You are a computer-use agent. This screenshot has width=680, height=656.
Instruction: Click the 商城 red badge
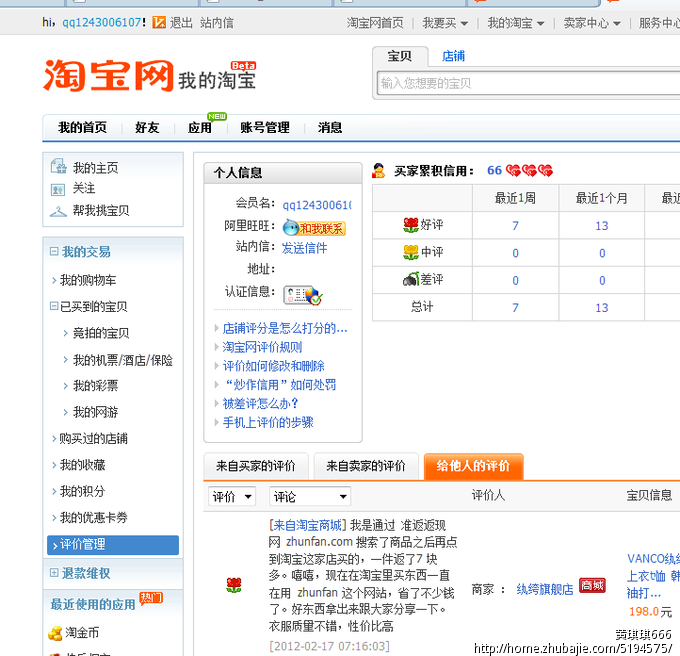coord(592,586)
